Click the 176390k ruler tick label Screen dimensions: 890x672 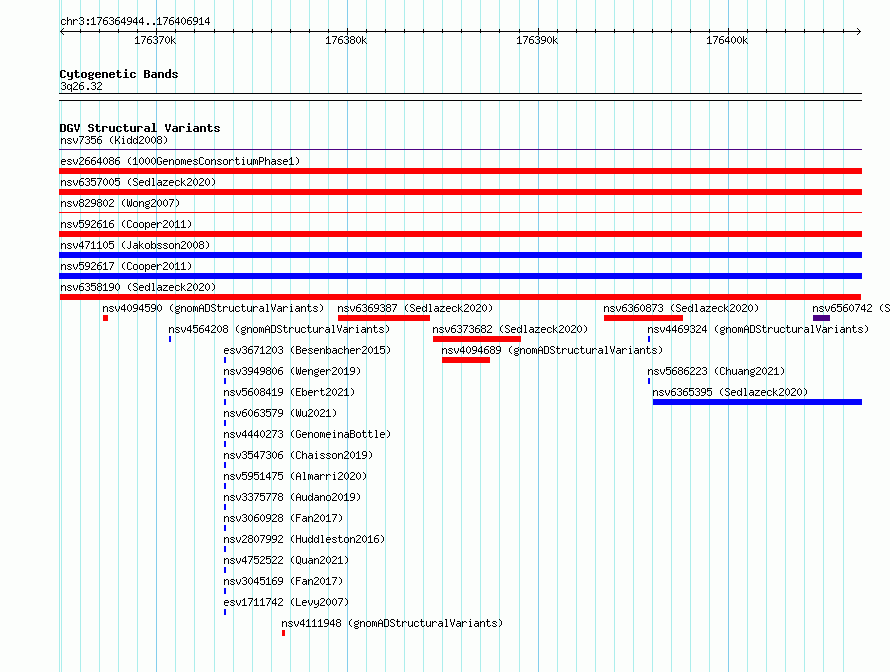tap(536, 40)
